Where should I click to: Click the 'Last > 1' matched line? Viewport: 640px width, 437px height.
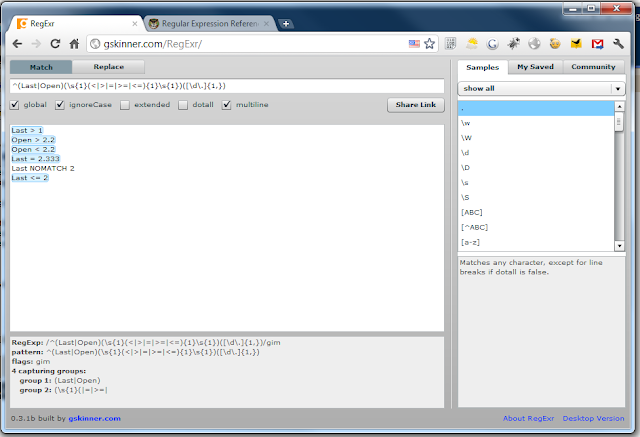point(27,131)
